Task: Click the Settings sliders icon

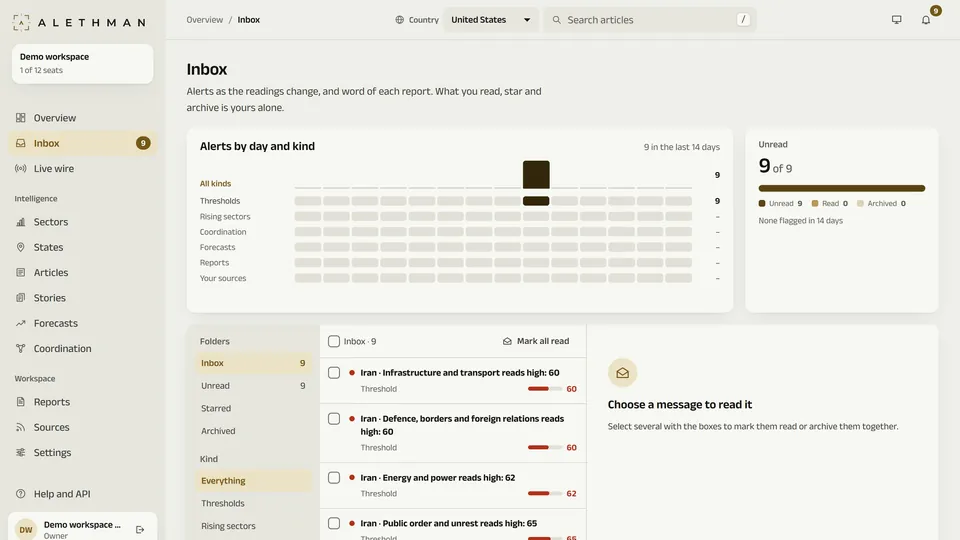Action: click(x=21, y=452)
